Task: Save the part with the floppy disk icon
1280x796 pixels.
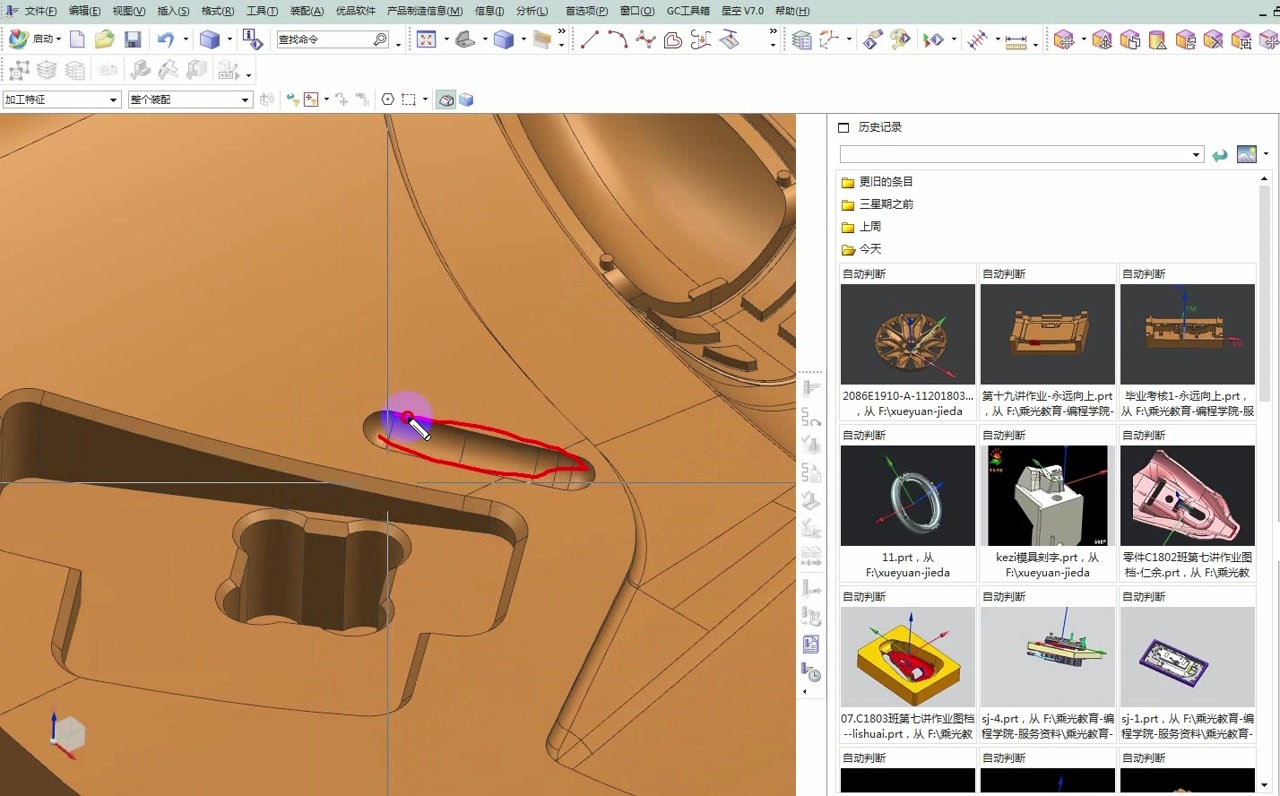Action: [x=132, y=39]
